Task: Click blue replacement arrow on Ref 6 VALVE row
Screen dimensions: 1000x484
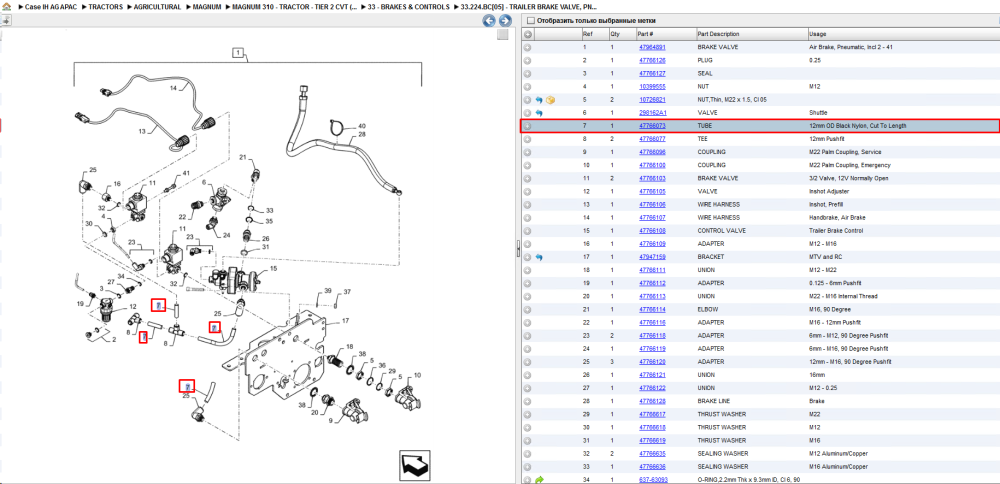Action: click(539, 113)
